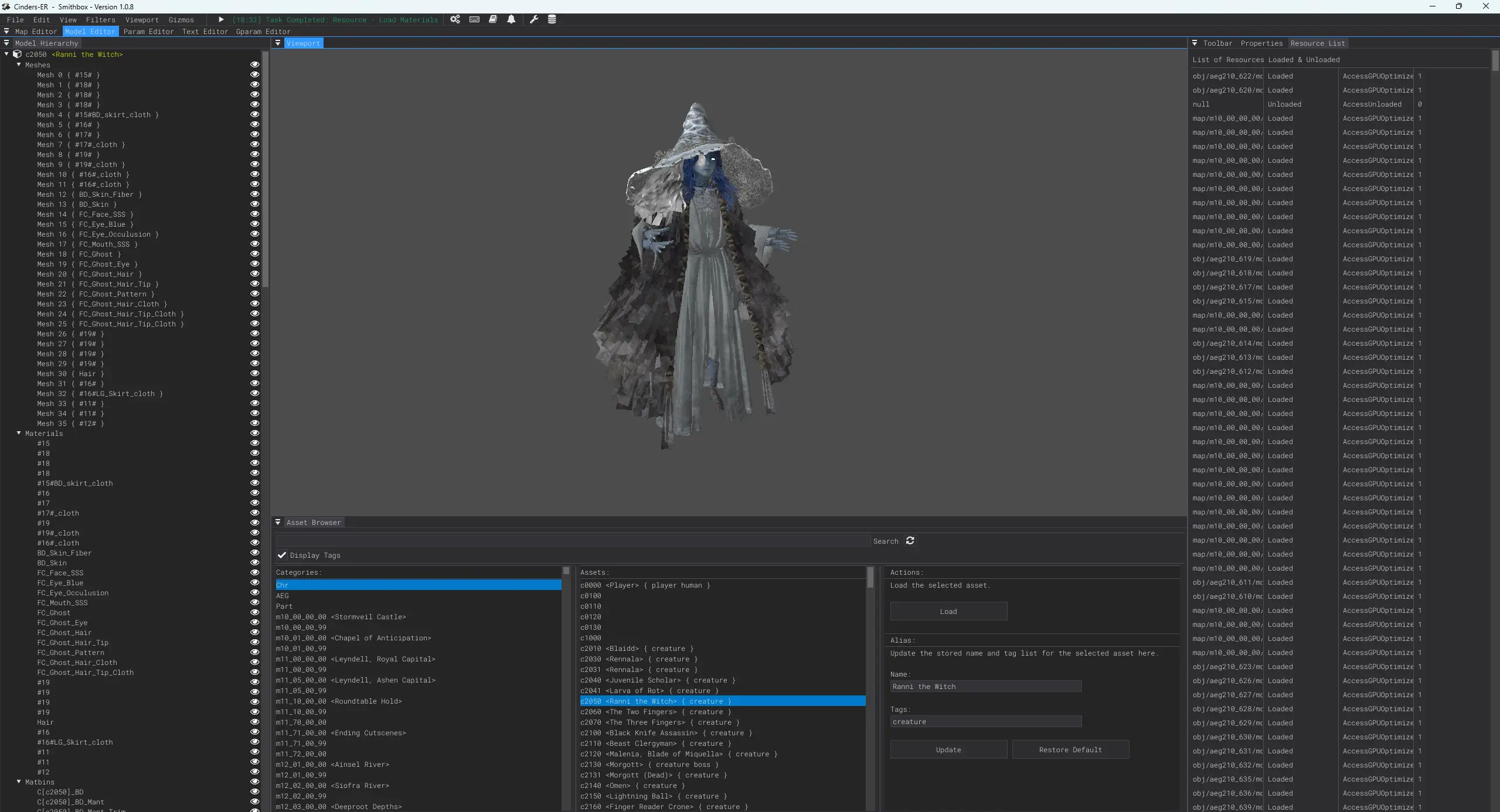
Task: Click the cube icon beside c2050
Action: 18,54
